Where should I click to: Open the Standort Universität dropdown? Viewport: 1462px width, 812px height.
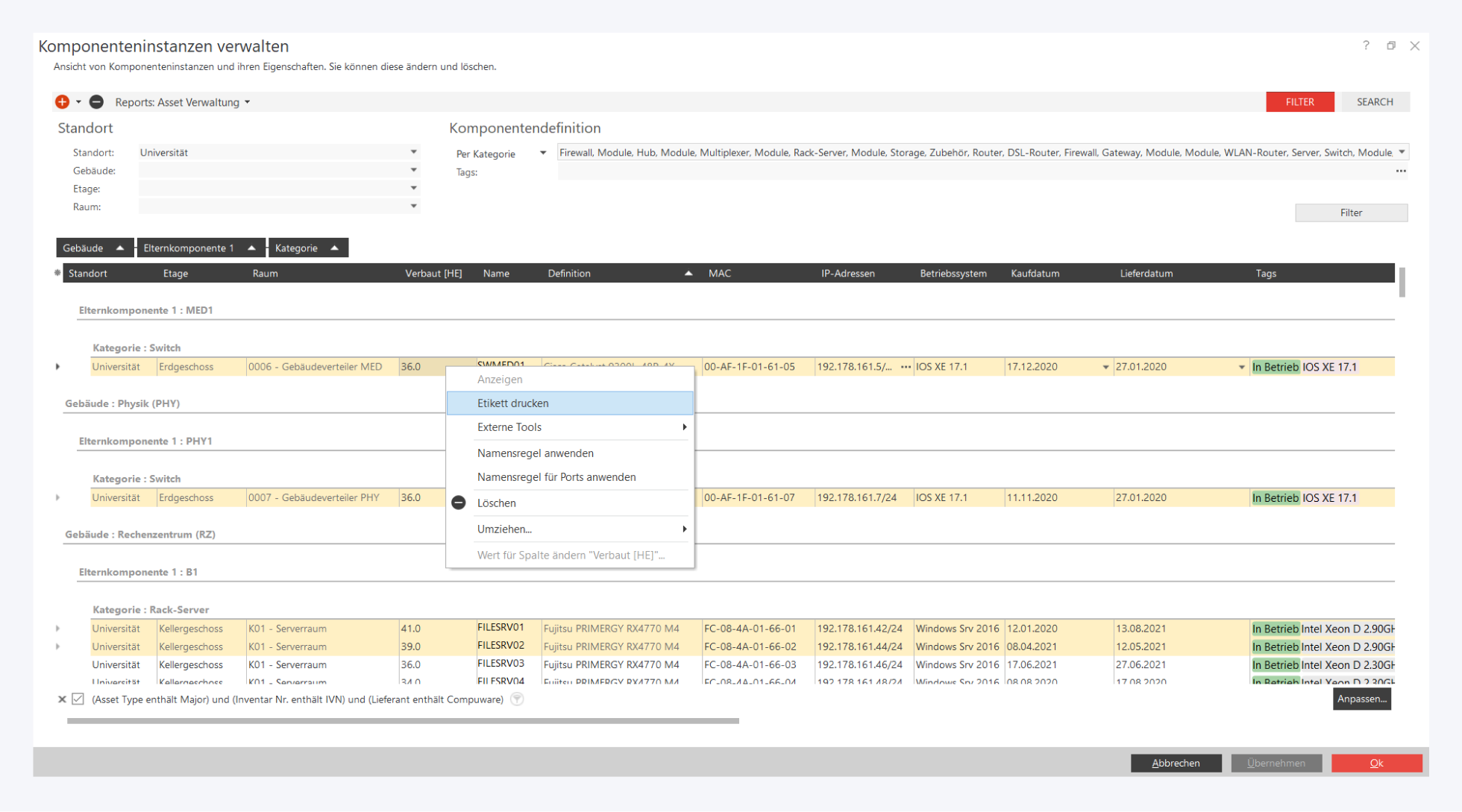coord(413,152)
